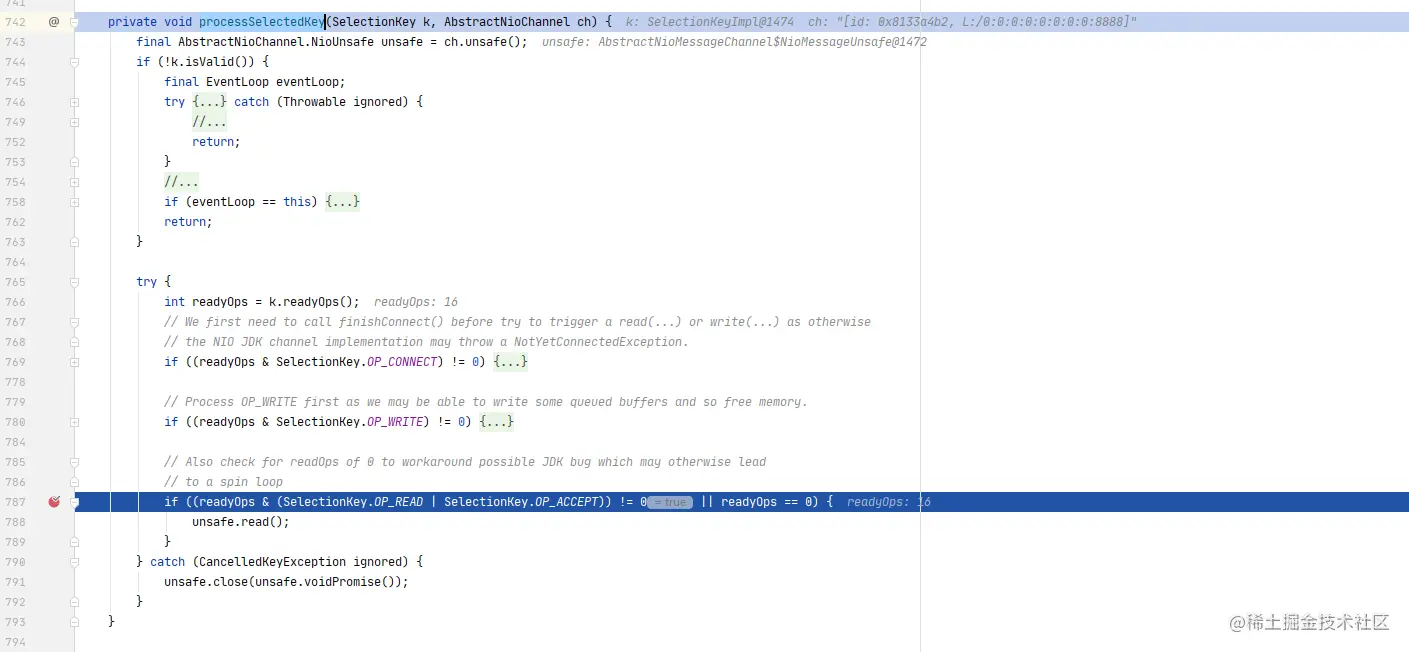
Task: Collapse the catch block fold at line 790
Action: (74, 562)
